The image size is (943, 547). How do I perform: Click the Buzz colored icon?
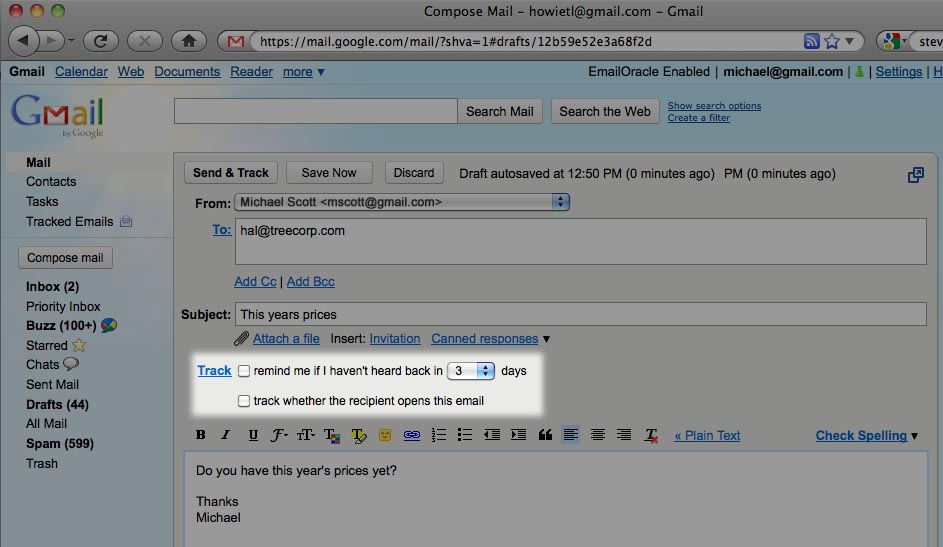[x=109, y=326]
